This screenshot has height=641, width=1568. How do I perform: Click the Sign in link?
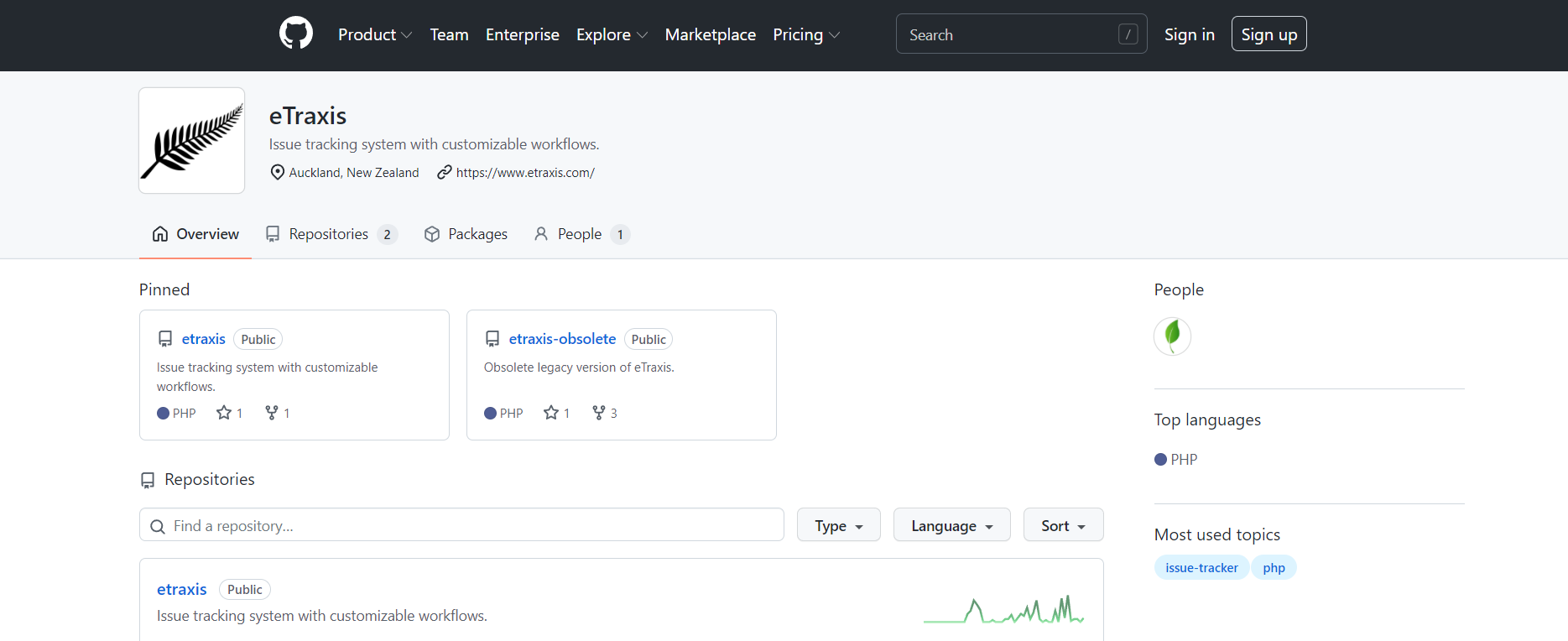pos(1189,34)
